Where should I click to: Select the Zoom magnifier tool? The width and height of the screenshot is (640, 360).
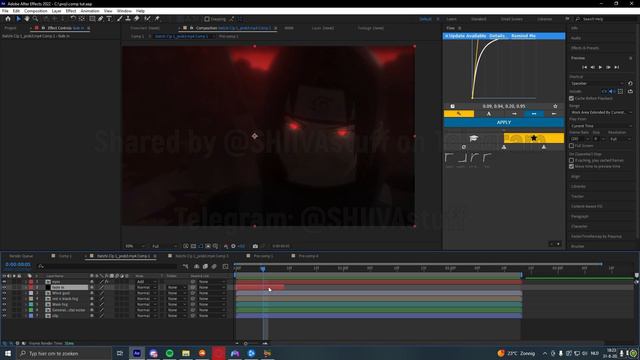(x=36, y=19)
